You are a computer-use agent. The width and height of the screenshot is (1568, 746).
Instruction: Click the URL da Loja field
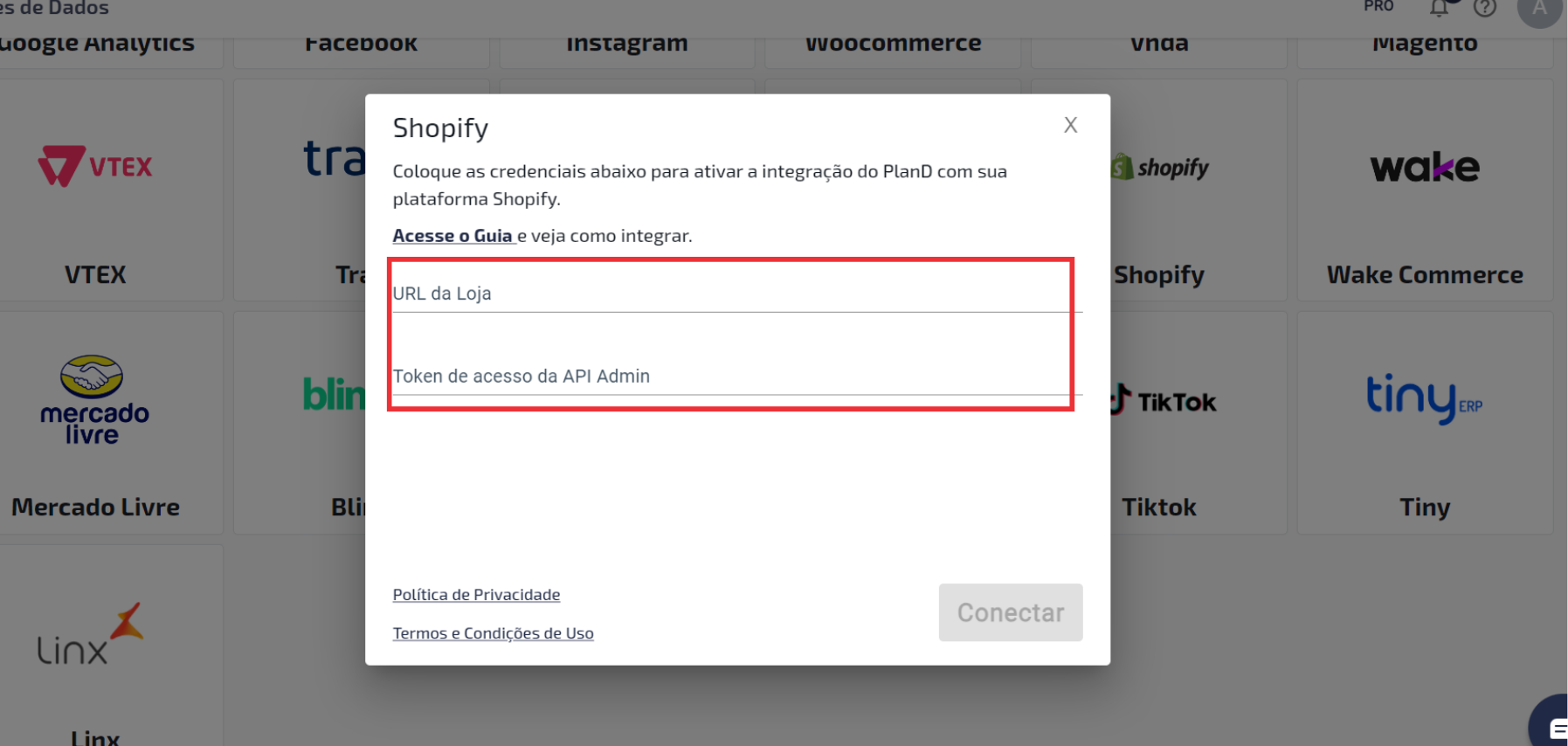click(737, 294)
